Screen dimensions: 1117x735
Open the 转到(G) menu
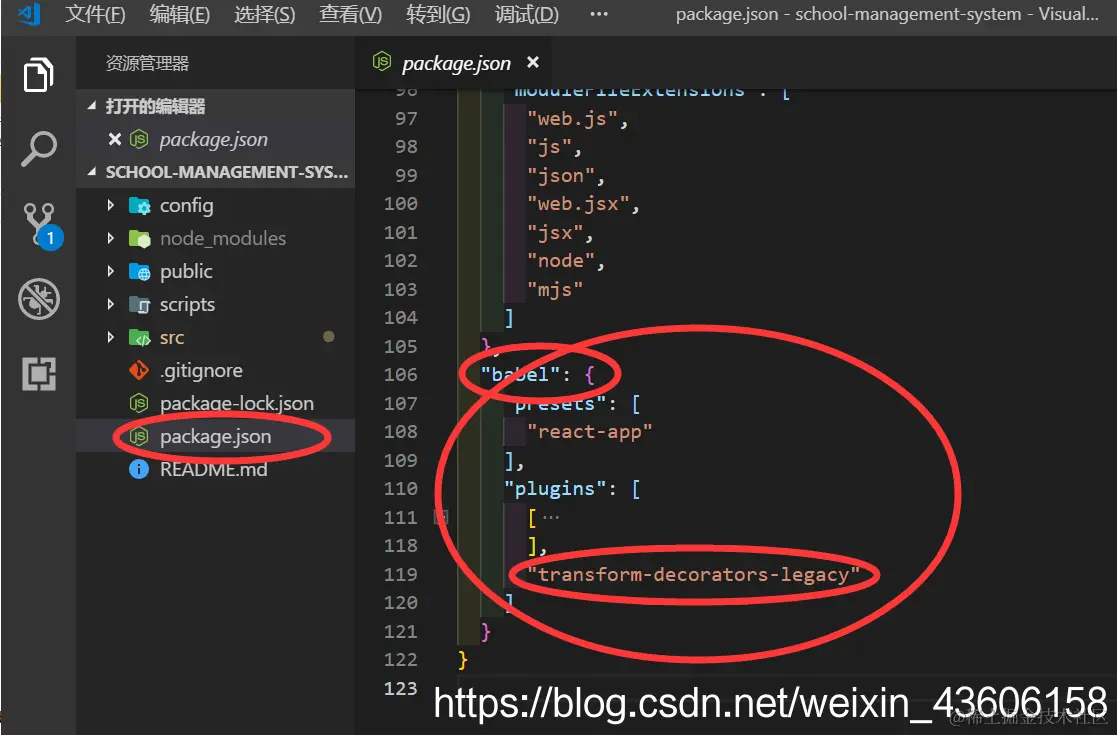[438, 14]
